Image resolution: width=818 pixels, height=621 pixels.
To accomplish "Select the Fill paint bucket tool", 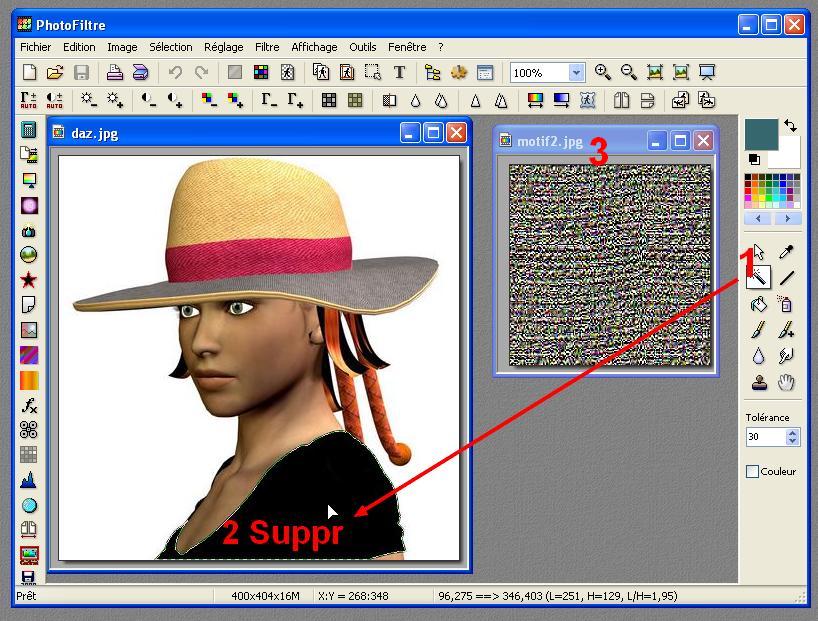I will 759,304.
